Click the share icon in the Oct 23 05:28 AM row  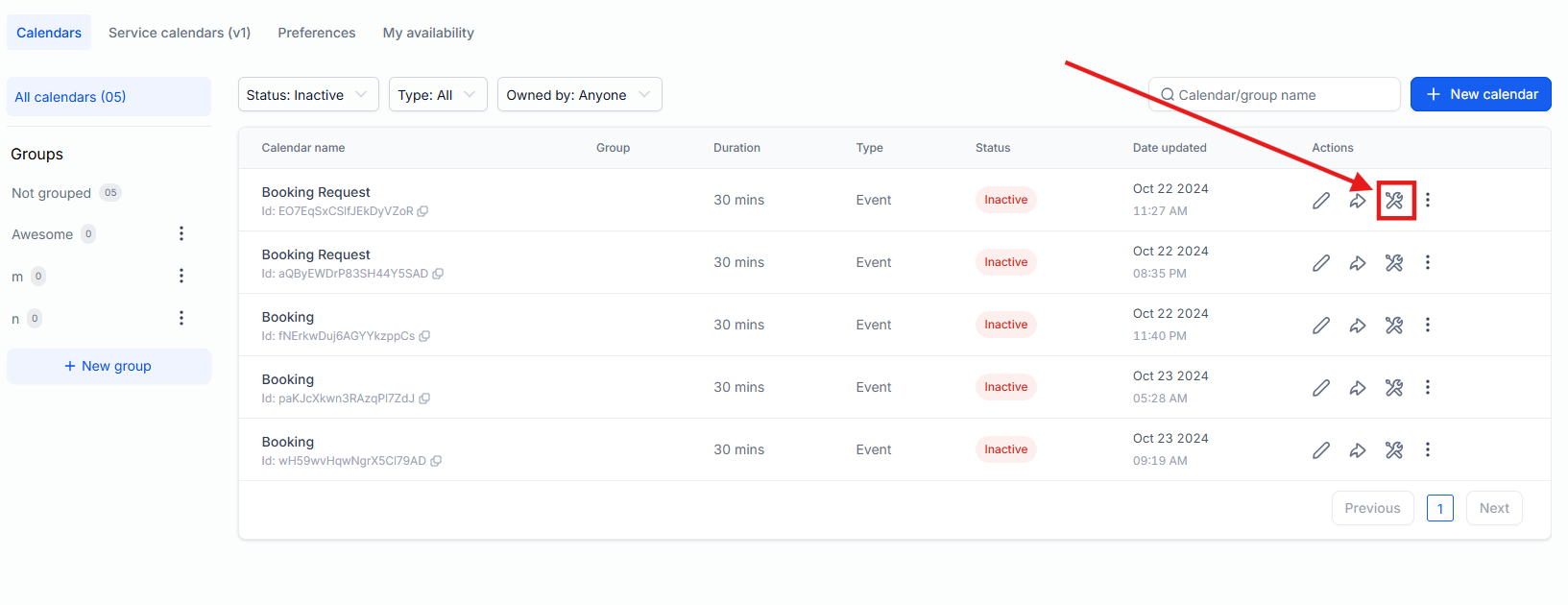(x=1358, y=388)
